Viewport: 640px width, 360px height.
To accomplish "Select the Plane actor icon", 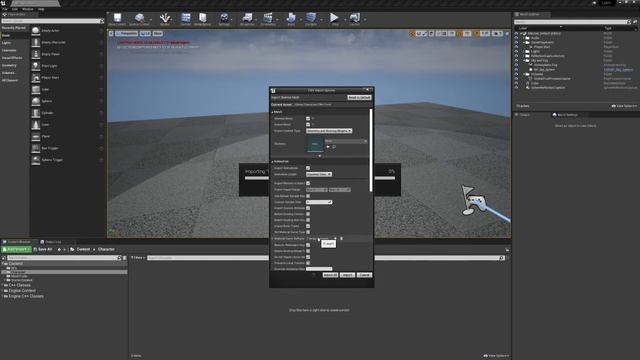I will pyautogui.click(x=36, y=136).
